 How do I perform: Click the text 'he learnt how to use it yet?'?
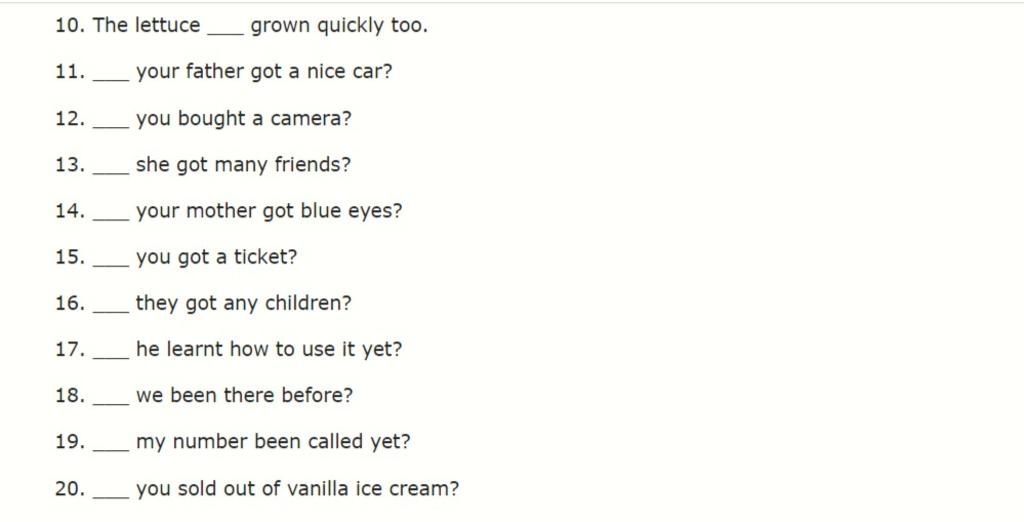coord(269,349)
